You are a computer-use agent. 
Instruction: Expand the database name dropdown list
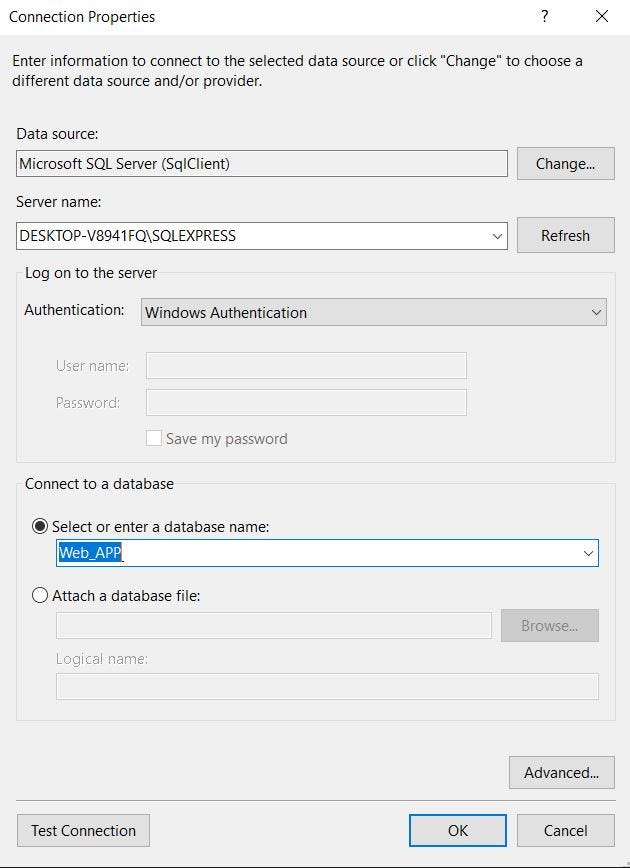point(589,553)
